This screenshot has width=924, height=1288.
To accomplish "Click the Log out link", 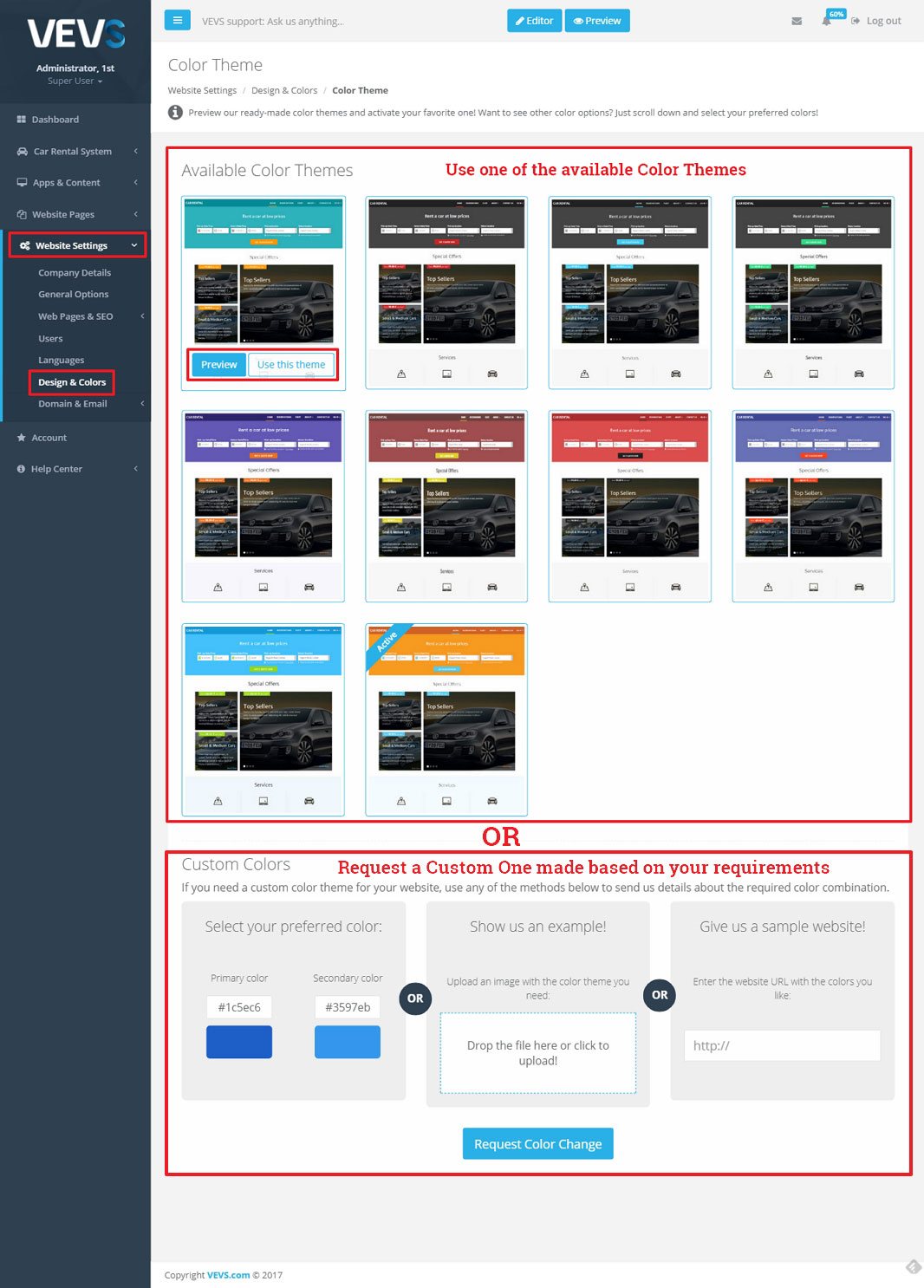I will coord(883,21).
